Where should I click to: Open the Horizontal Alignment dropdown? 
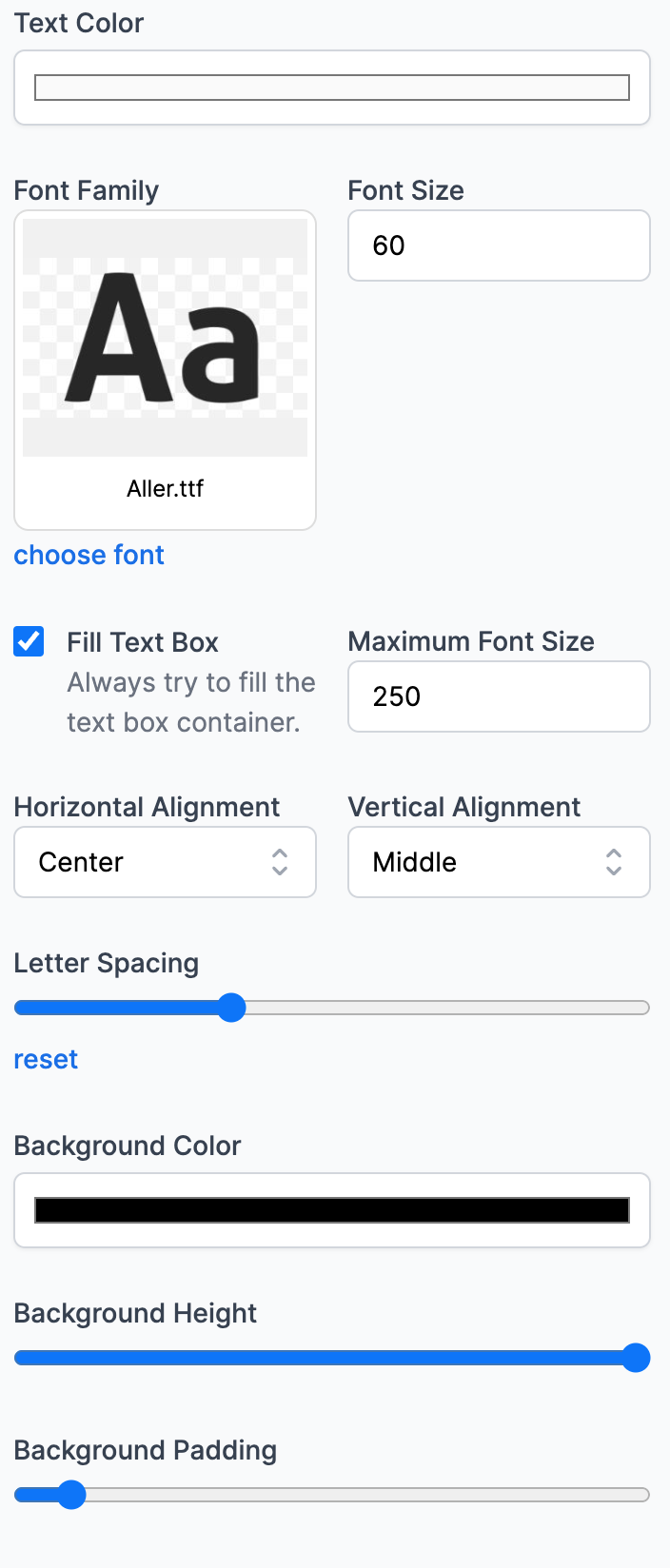coord(165,862)
